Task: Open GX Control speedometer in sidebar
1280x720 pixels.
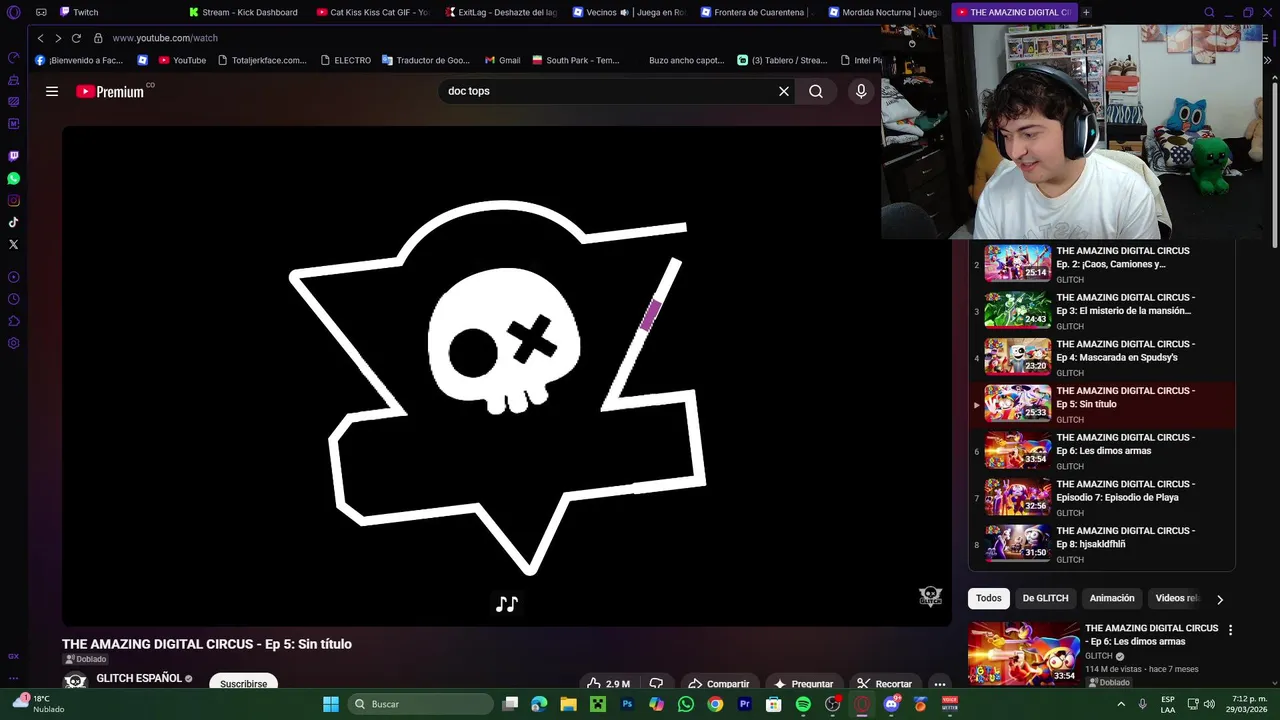Action: click(13, 58)
